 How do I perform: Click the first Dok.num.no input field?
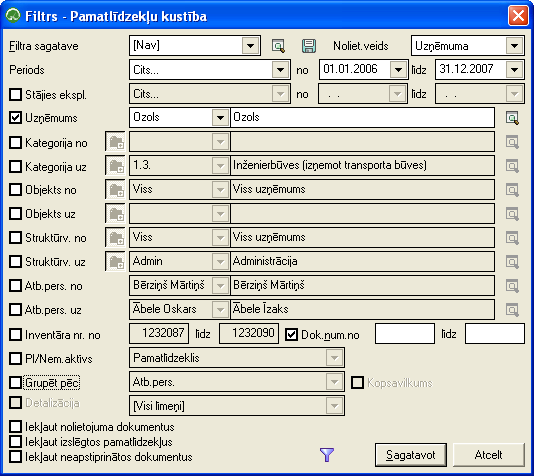click(x=405, y=334)
